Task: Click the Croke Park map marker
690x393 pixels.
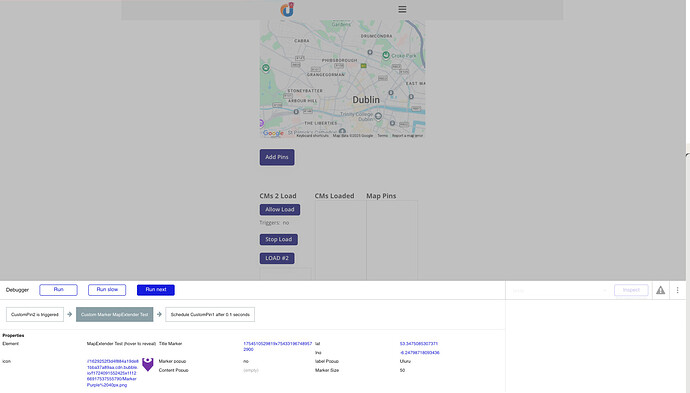Action: coord(386,55)
